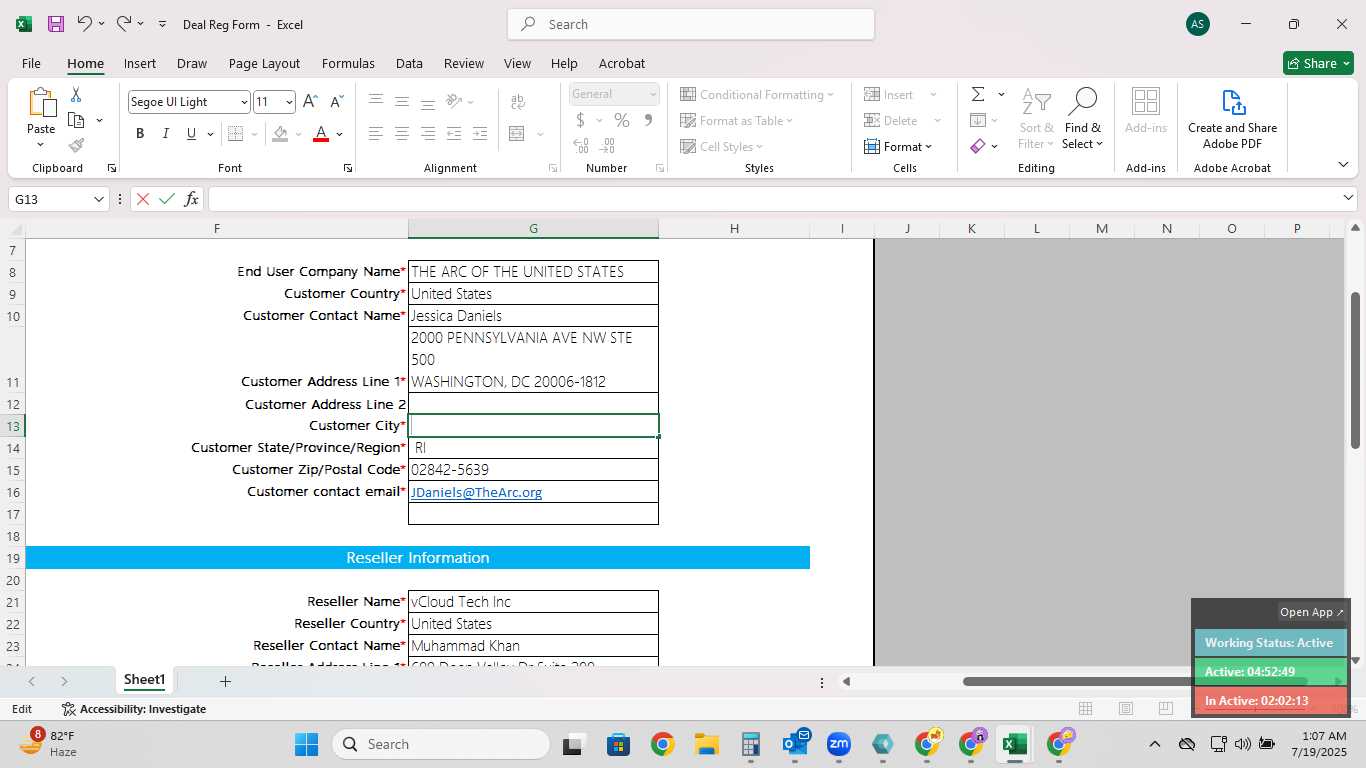Open the Windows Start menu
This screenshot has width=1366, height=768.
coord(306,744)
